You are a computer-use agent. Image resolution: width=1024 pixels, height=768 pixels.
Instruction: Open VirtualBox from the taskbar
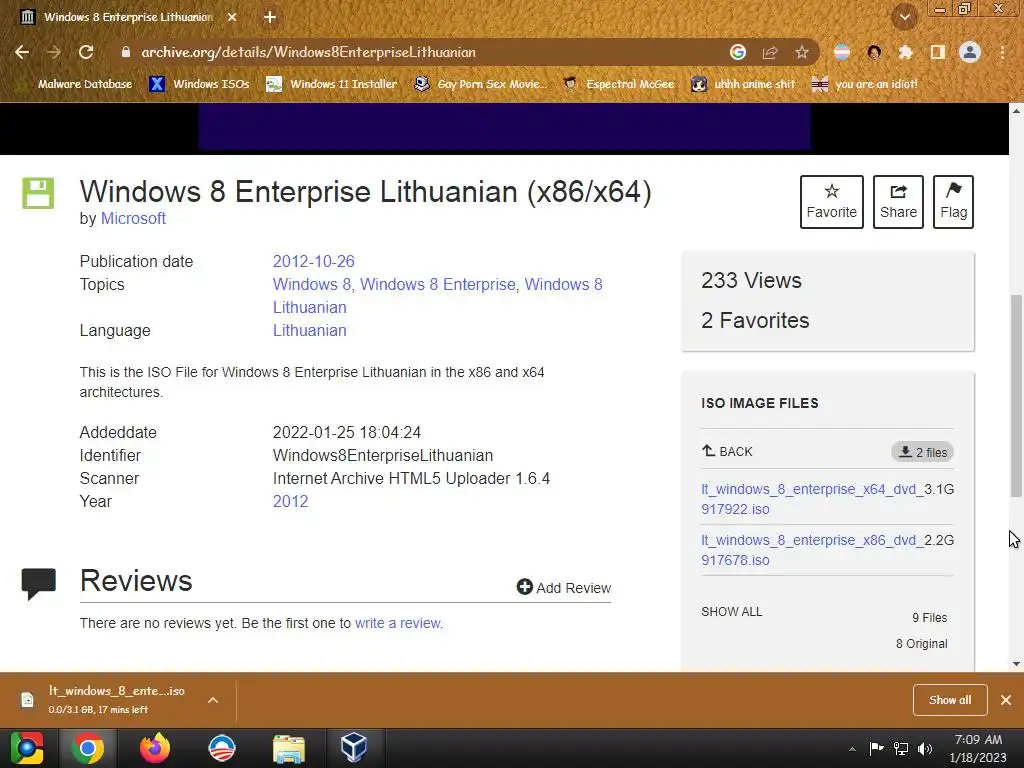[x=354, y=748]
